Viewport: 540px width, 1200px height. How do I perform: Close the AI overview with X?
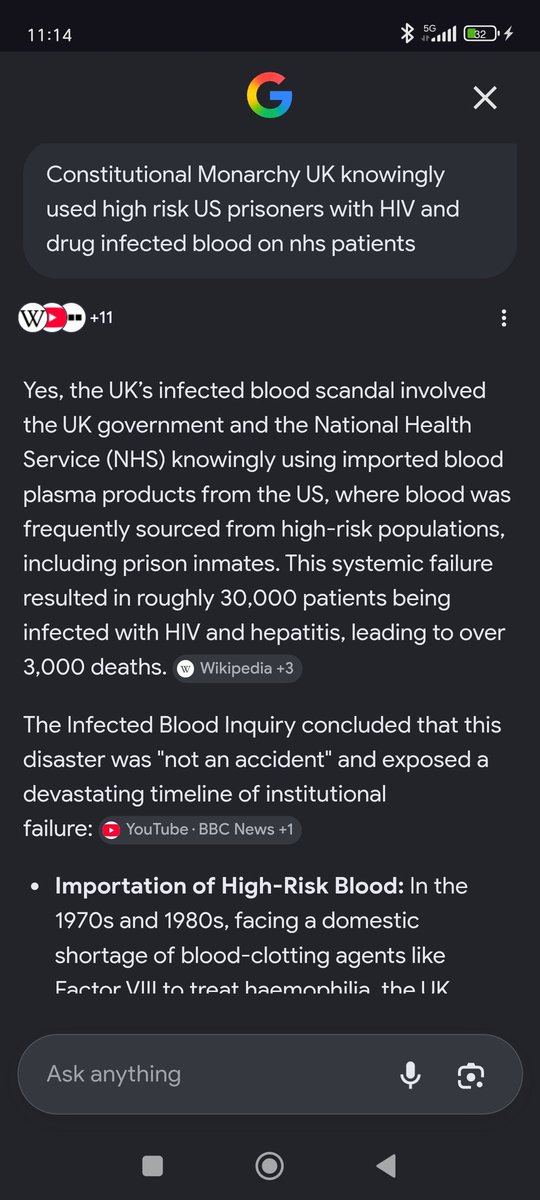pos(485,97)
